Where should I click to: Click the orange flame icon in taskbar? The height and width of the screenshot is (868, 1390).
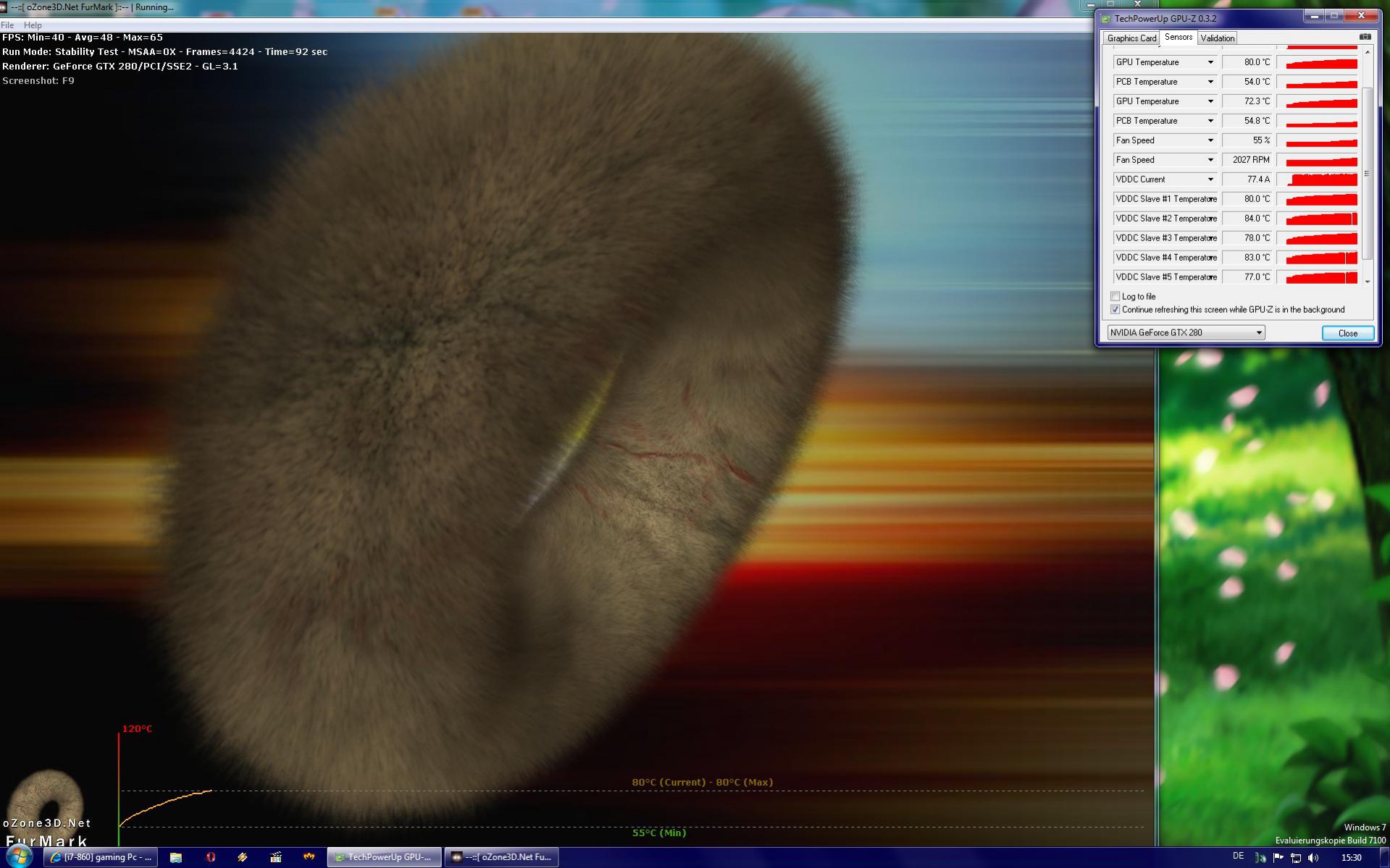(x=309, y=857)
